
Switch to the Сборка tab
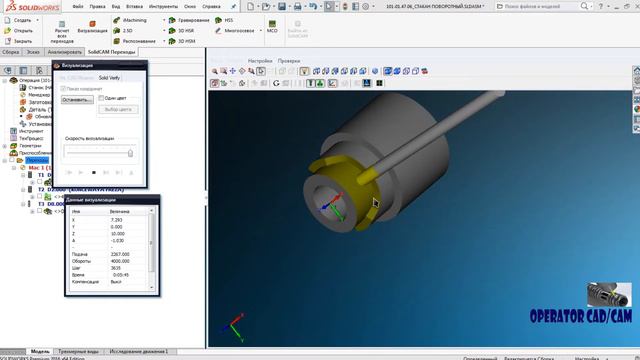coord(11,52)
